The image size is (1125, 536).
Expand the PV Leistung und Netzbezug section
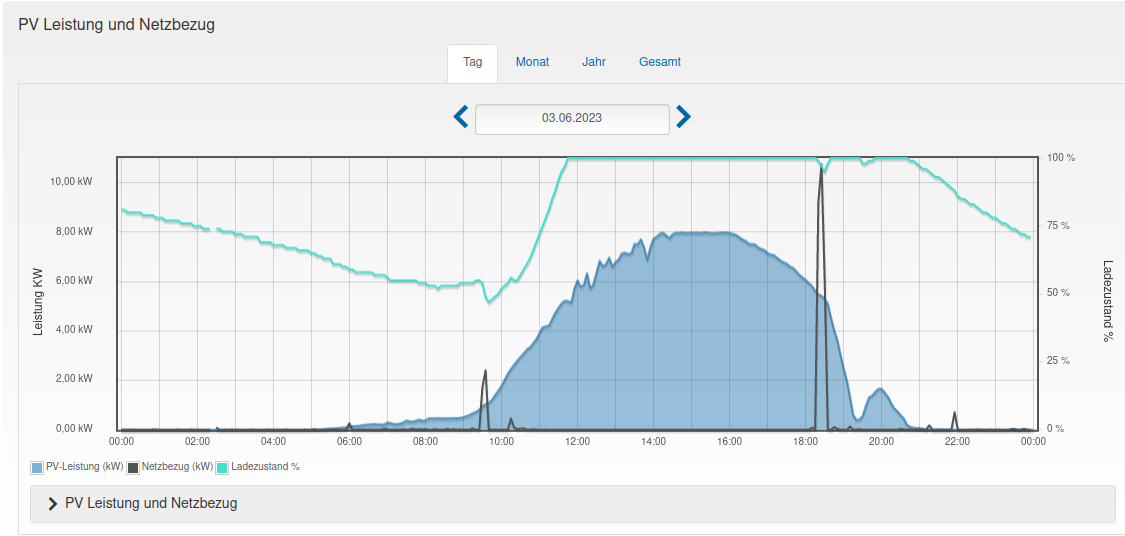pyautogui.click(x=573, y=504)
